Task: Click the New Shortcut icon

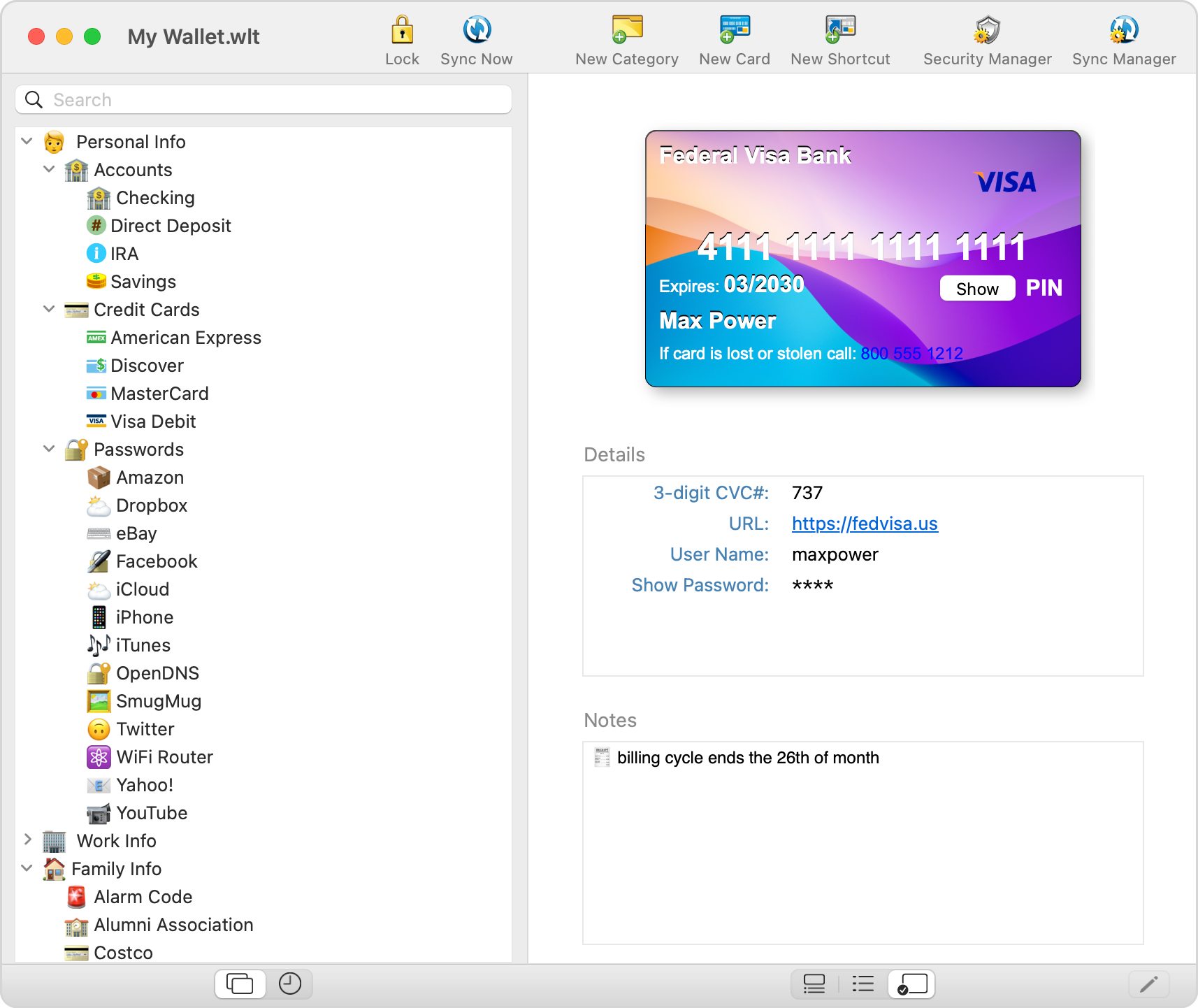Action: tap(840, 29)
